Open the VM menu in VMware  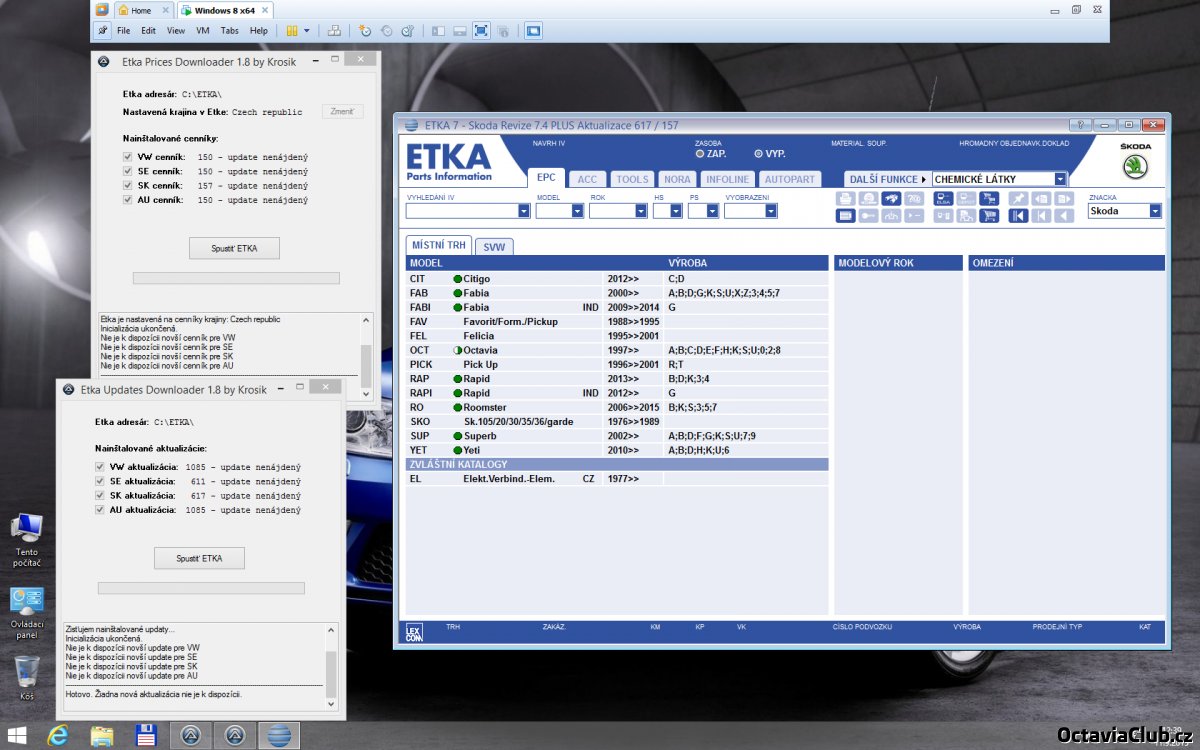[x=202, y=31]
